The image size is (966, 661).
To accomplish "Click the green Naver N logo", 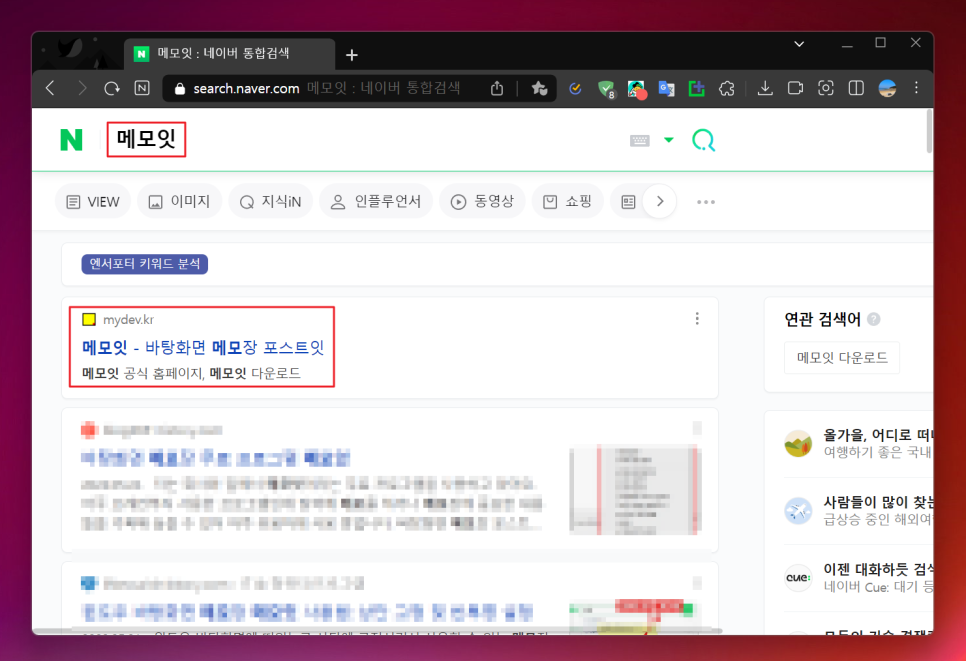I will [71, 140].
